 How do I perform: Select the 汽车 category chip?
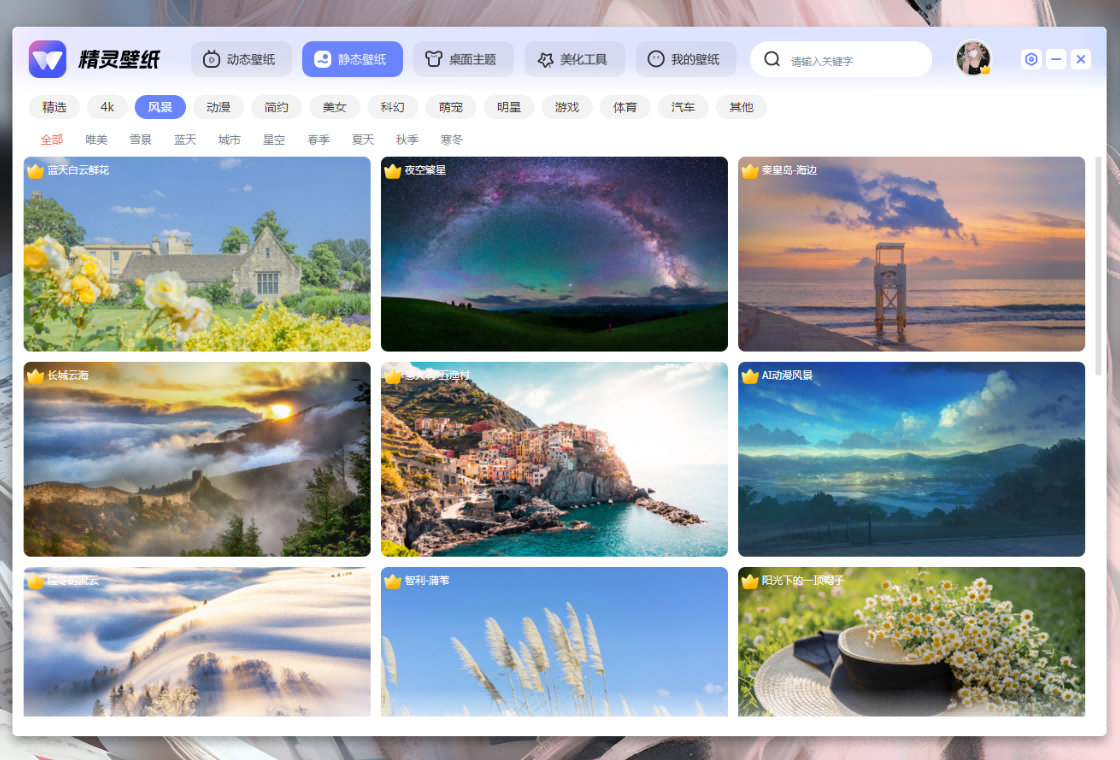684,107
